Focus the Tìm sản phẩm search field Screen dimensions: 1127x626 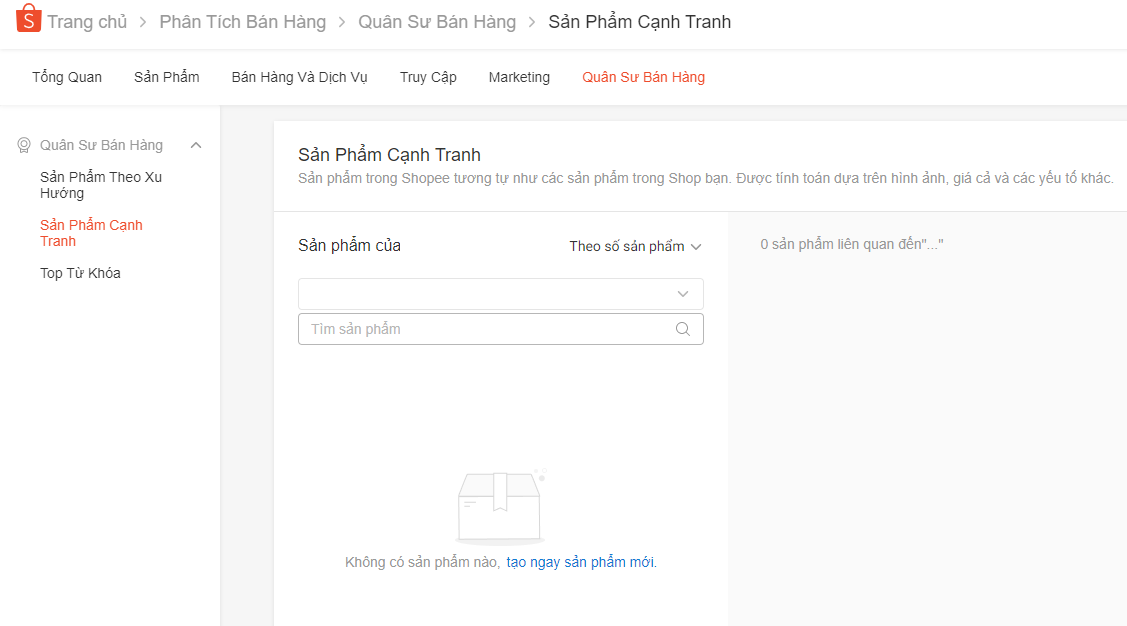point(485,329)
